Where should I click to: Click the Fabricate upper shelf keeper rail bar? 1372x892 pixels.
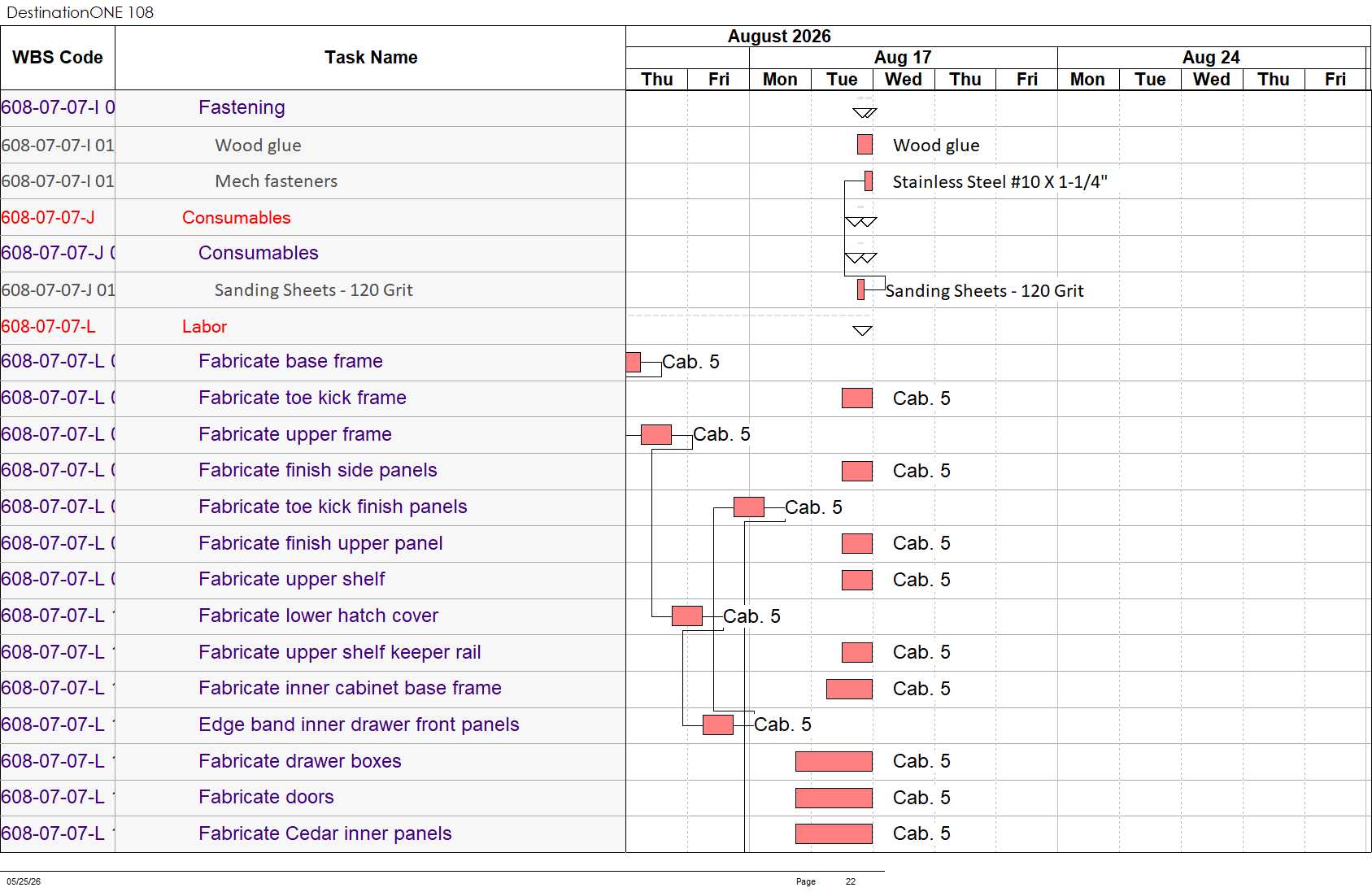click(x=857, y=652)
